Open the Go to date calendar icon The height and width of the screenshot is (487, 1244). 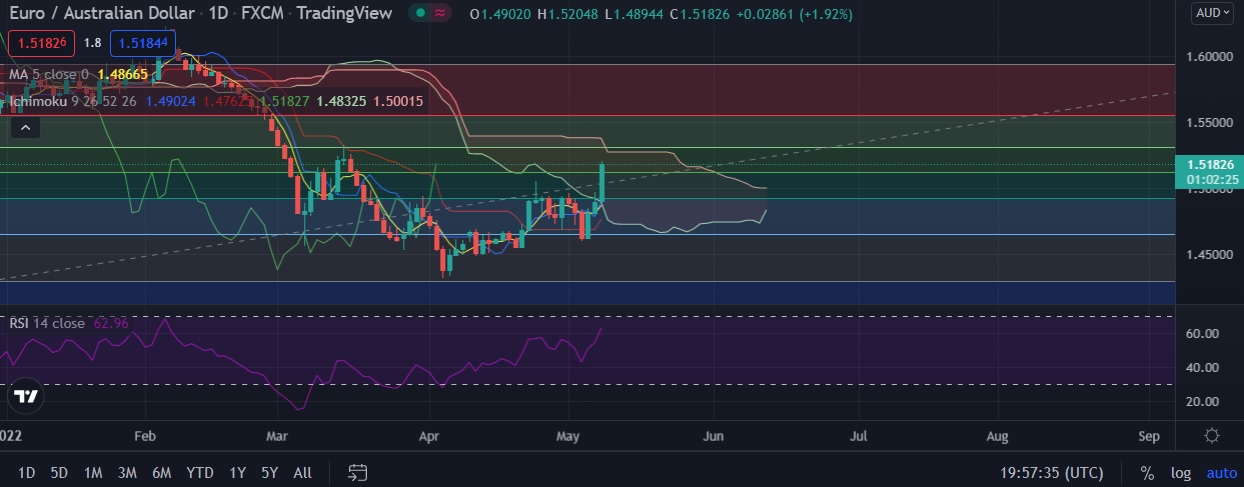(x=358, y=472)
